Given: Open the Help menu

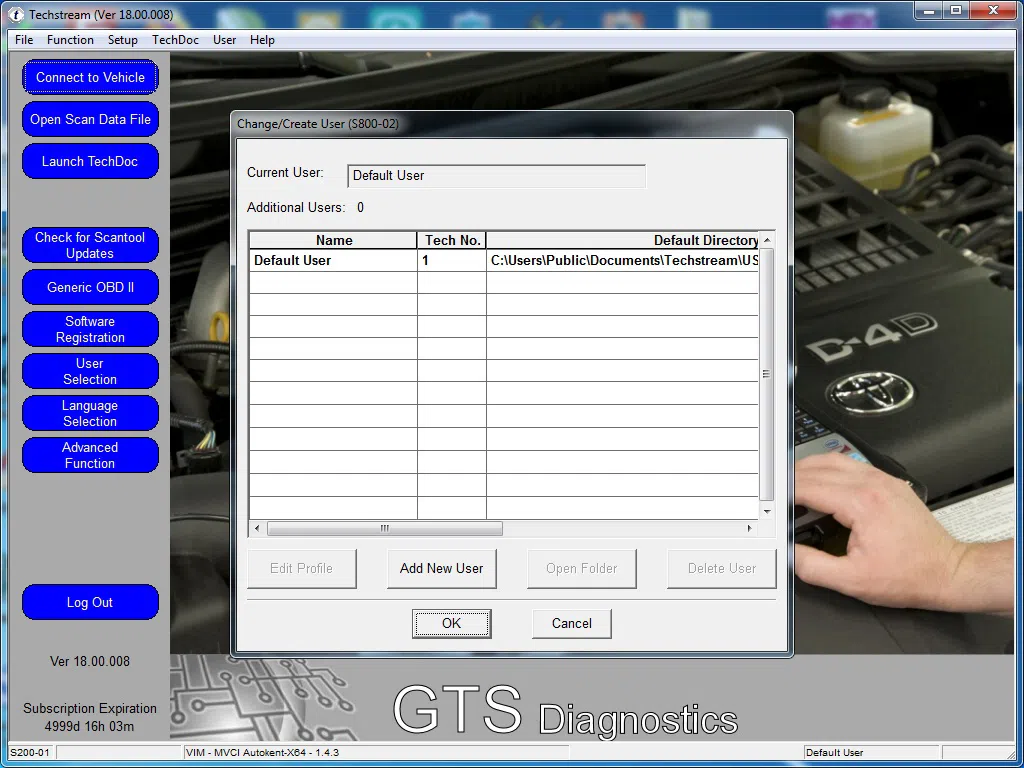Looking at the screenshot, I should tap(262, 40).
